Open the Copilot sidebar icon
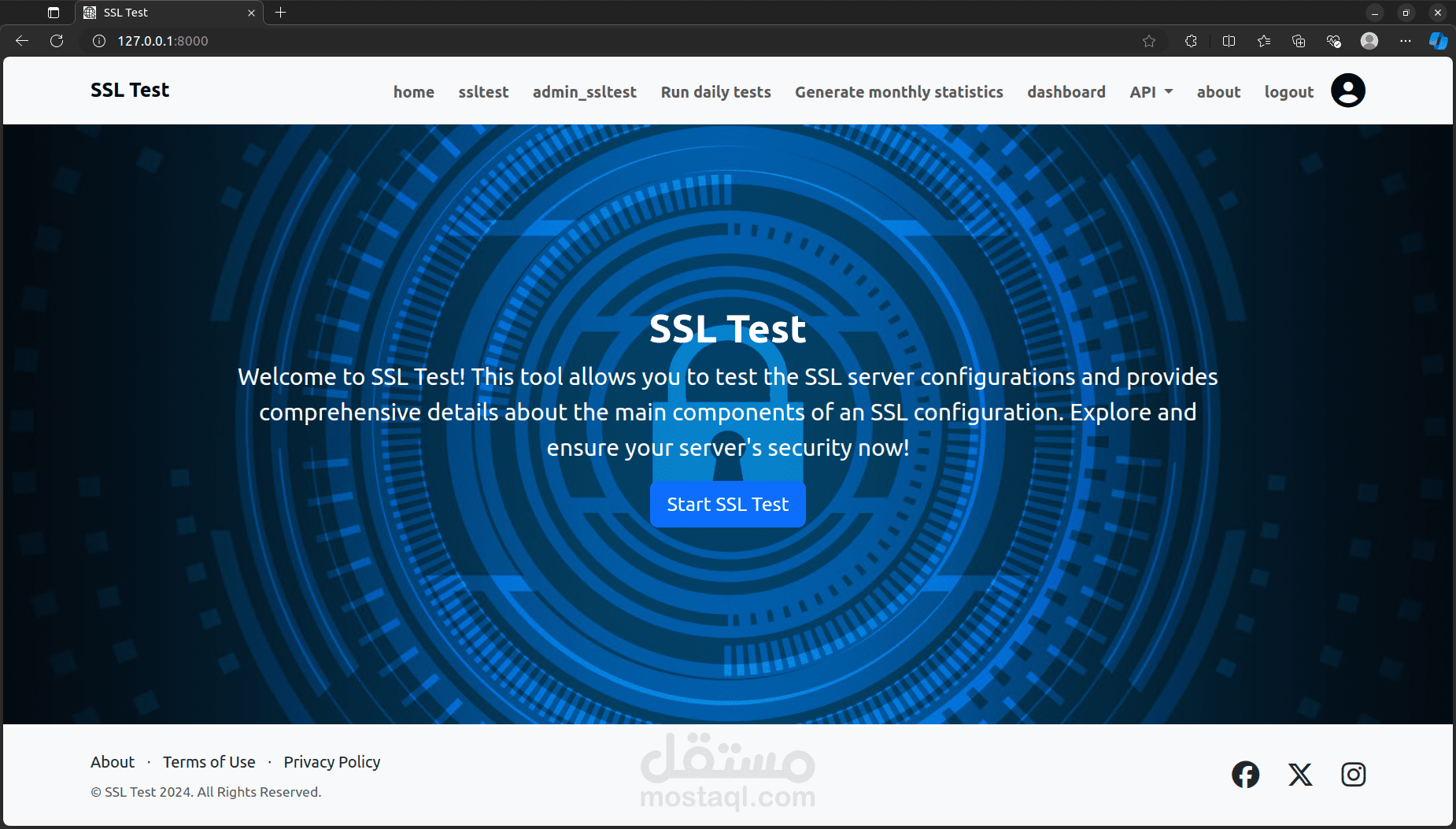Screen dimensions: 1456x829 click(1439, 41)
